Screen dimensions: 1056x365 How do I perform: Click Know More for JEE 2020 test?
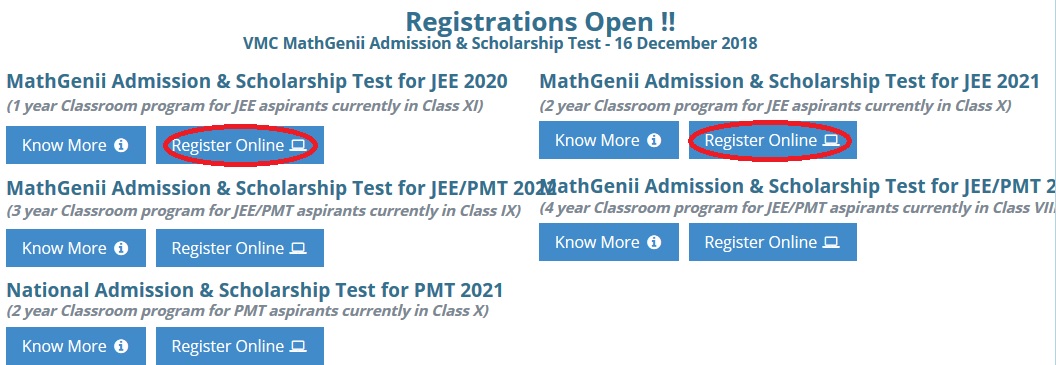[x=76, y=145]
